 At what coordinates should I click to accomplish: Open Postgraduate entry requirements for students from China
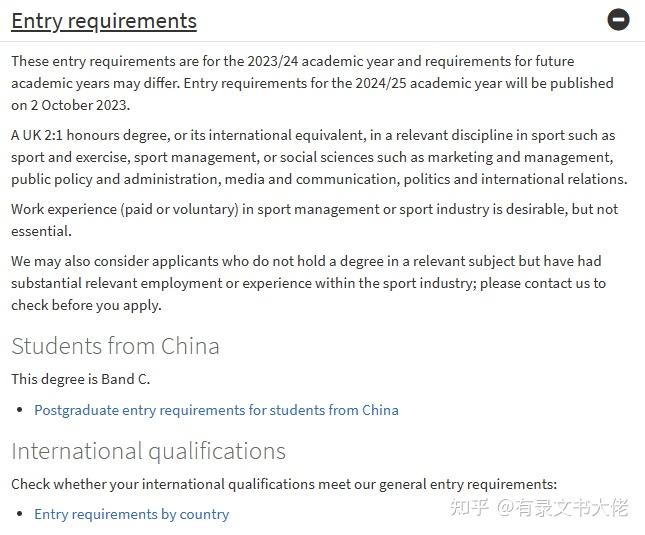tap(216, 410)
